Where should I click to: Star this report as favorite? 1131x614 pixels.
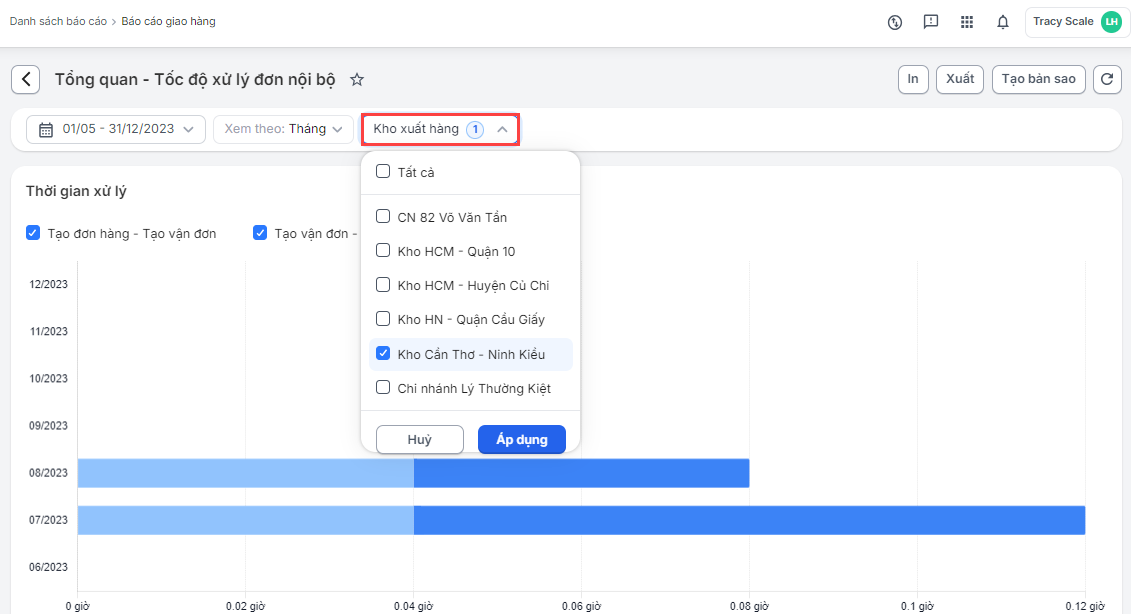click(x=357, y=80)
